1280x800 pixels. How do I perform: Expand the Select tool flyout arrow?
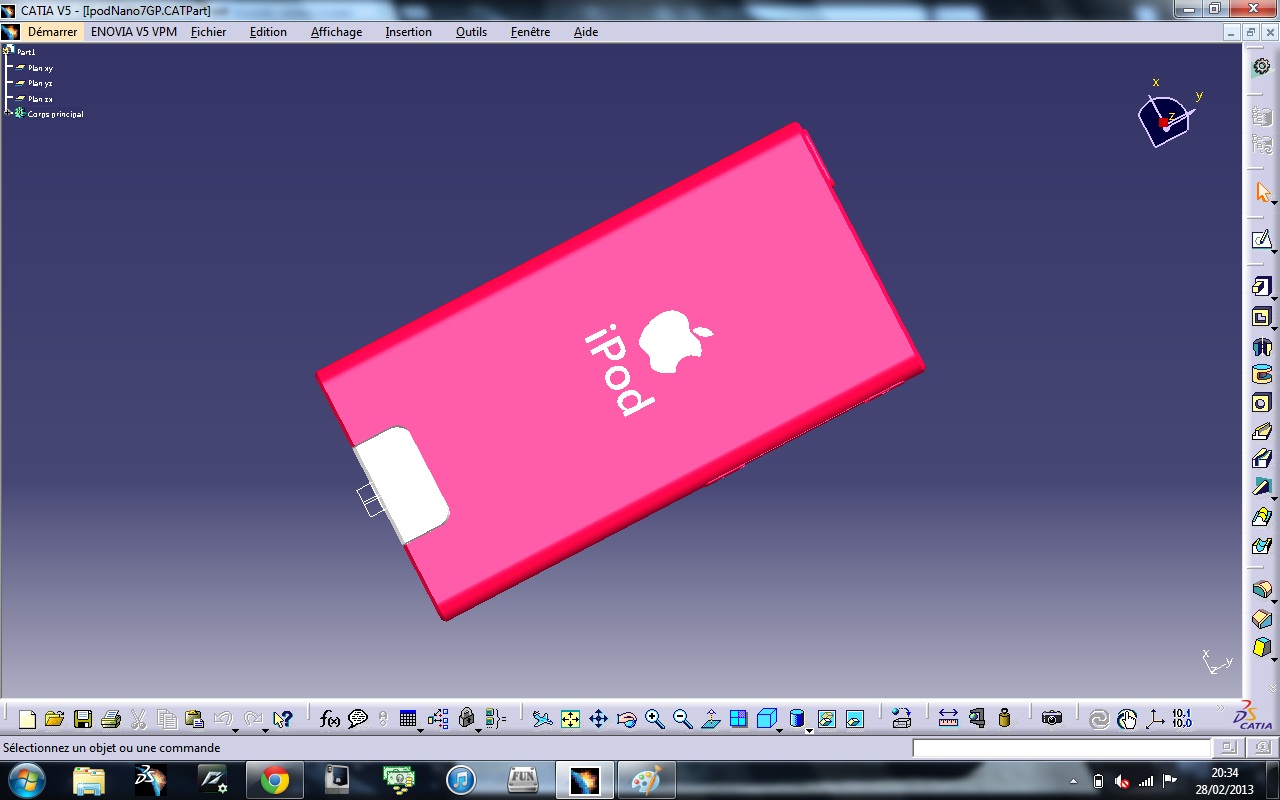coord(1275,203)
